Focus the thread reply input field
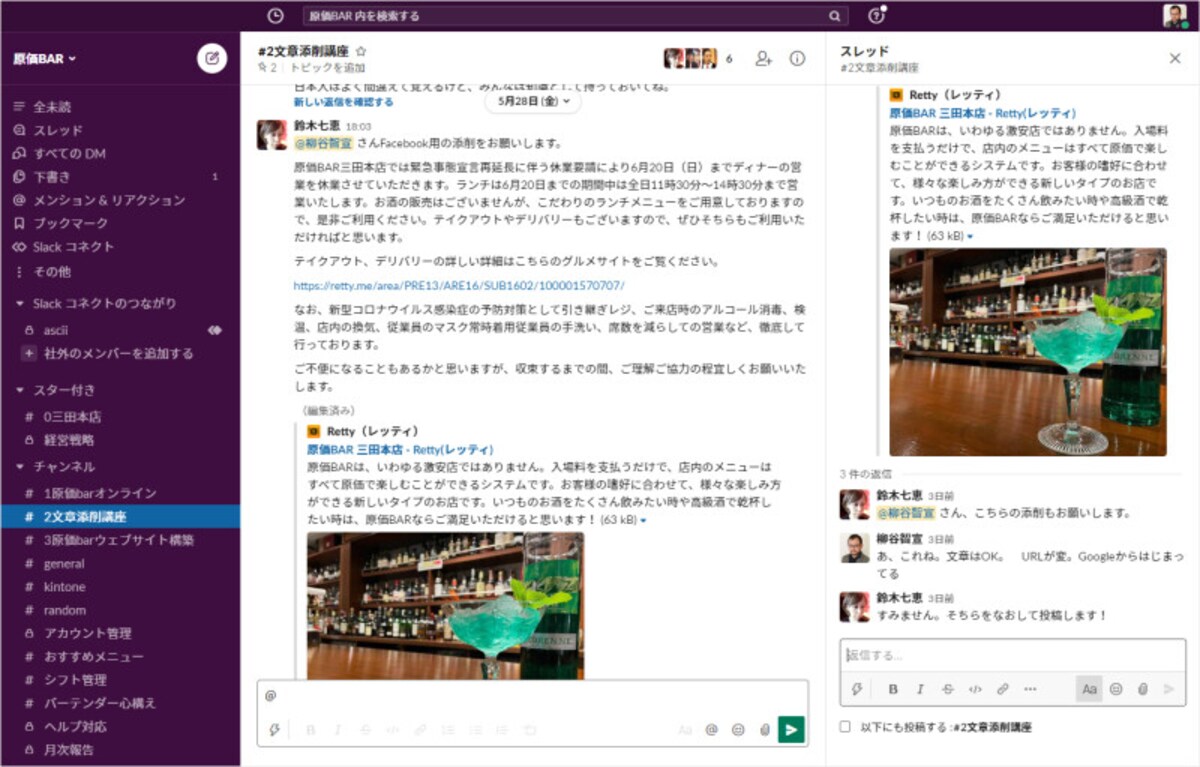 coord(1013,656)
